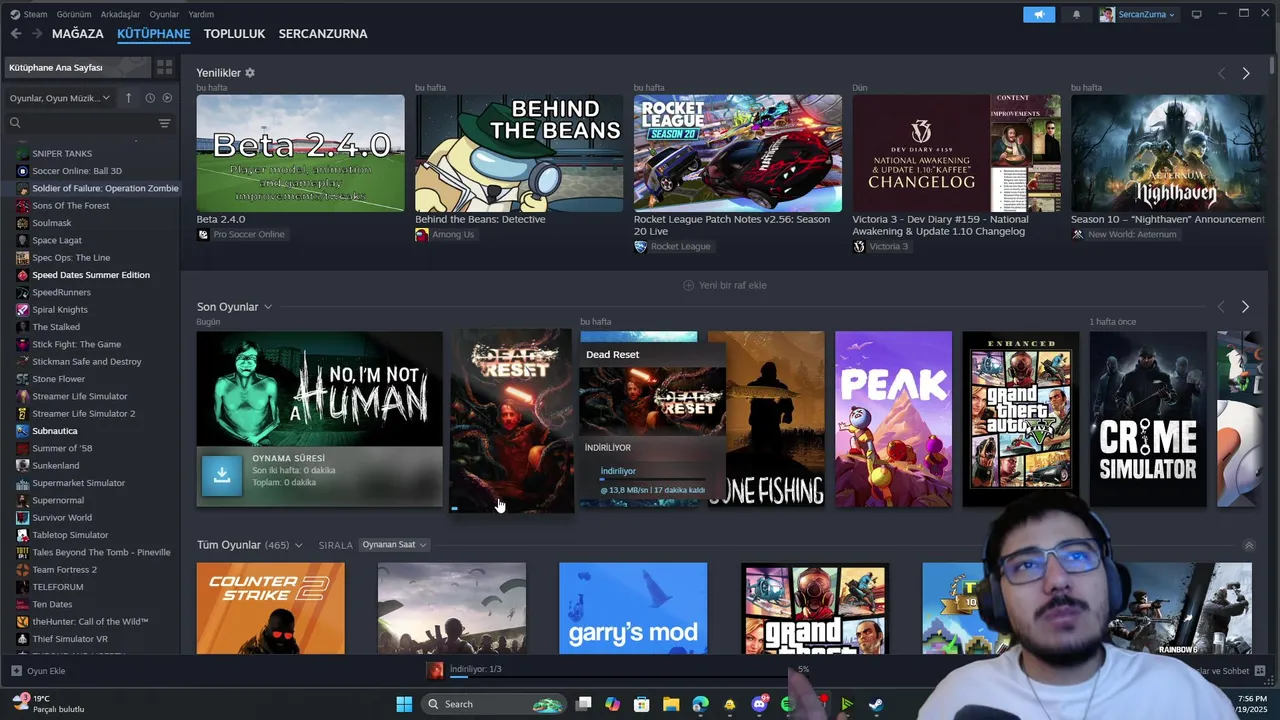Screen dimensions: 1280x720
Task: Open the Among Us news source link
Action: (445, 234)
